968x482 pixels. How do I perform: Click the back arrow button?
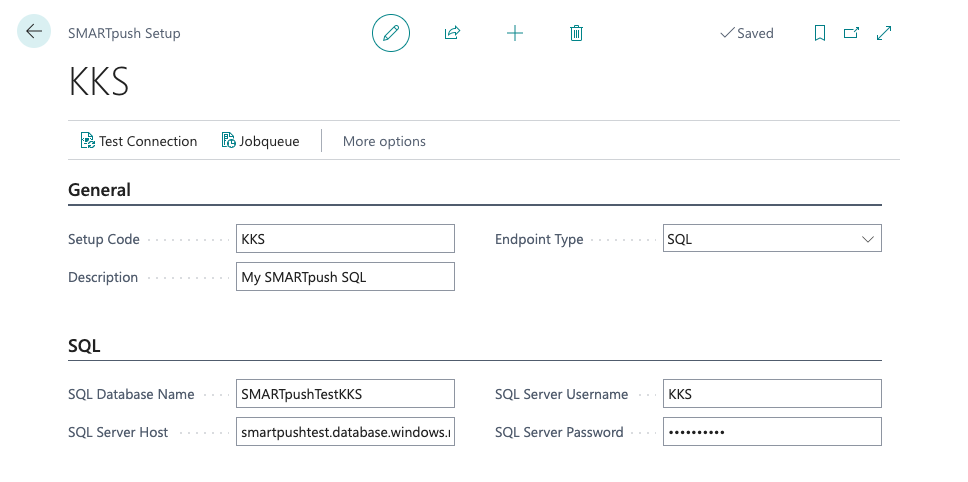(x=34, y=32)
